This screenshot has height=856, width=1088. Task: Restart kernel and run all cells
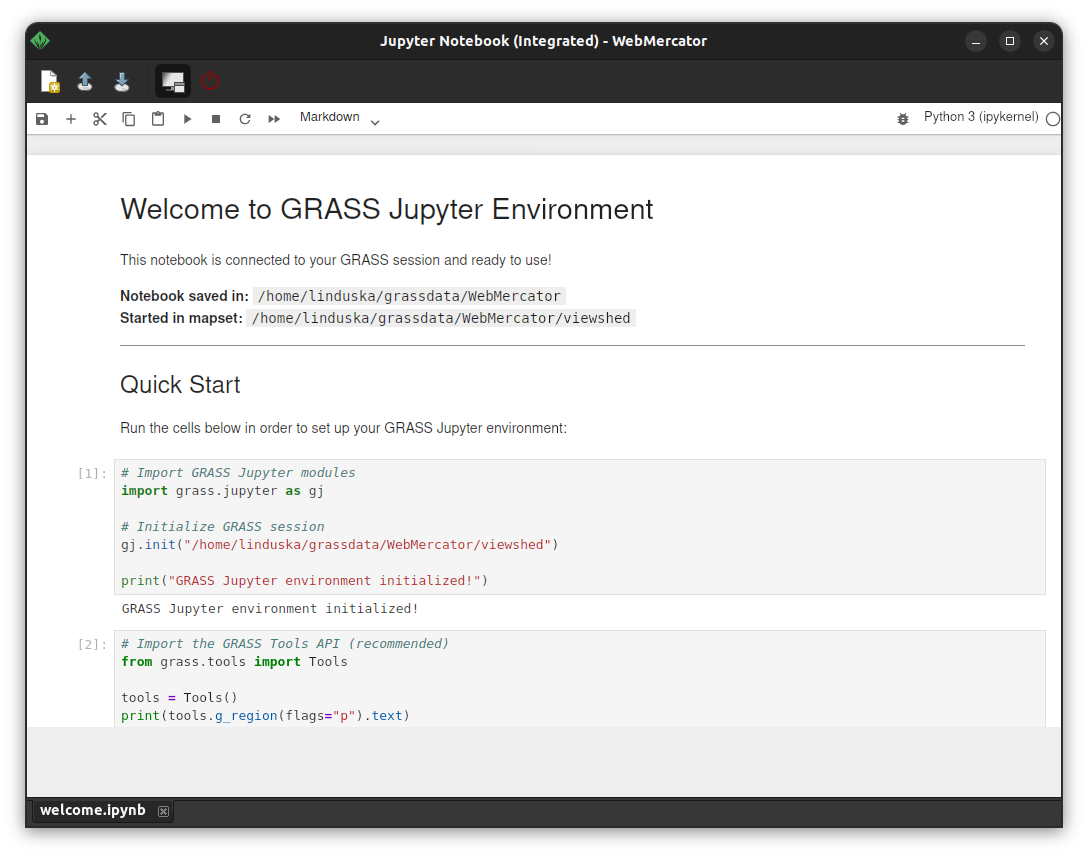pos(274,119)
